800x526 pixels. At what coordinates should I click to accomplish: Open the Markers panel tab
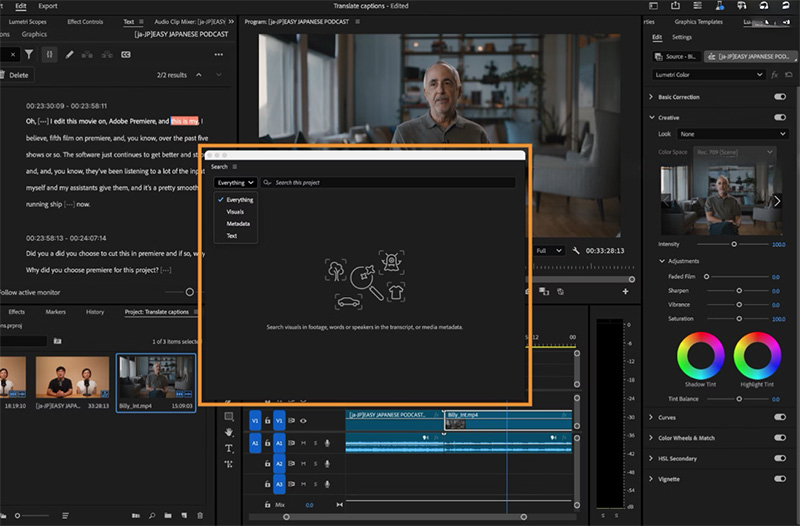coord(56,312)
